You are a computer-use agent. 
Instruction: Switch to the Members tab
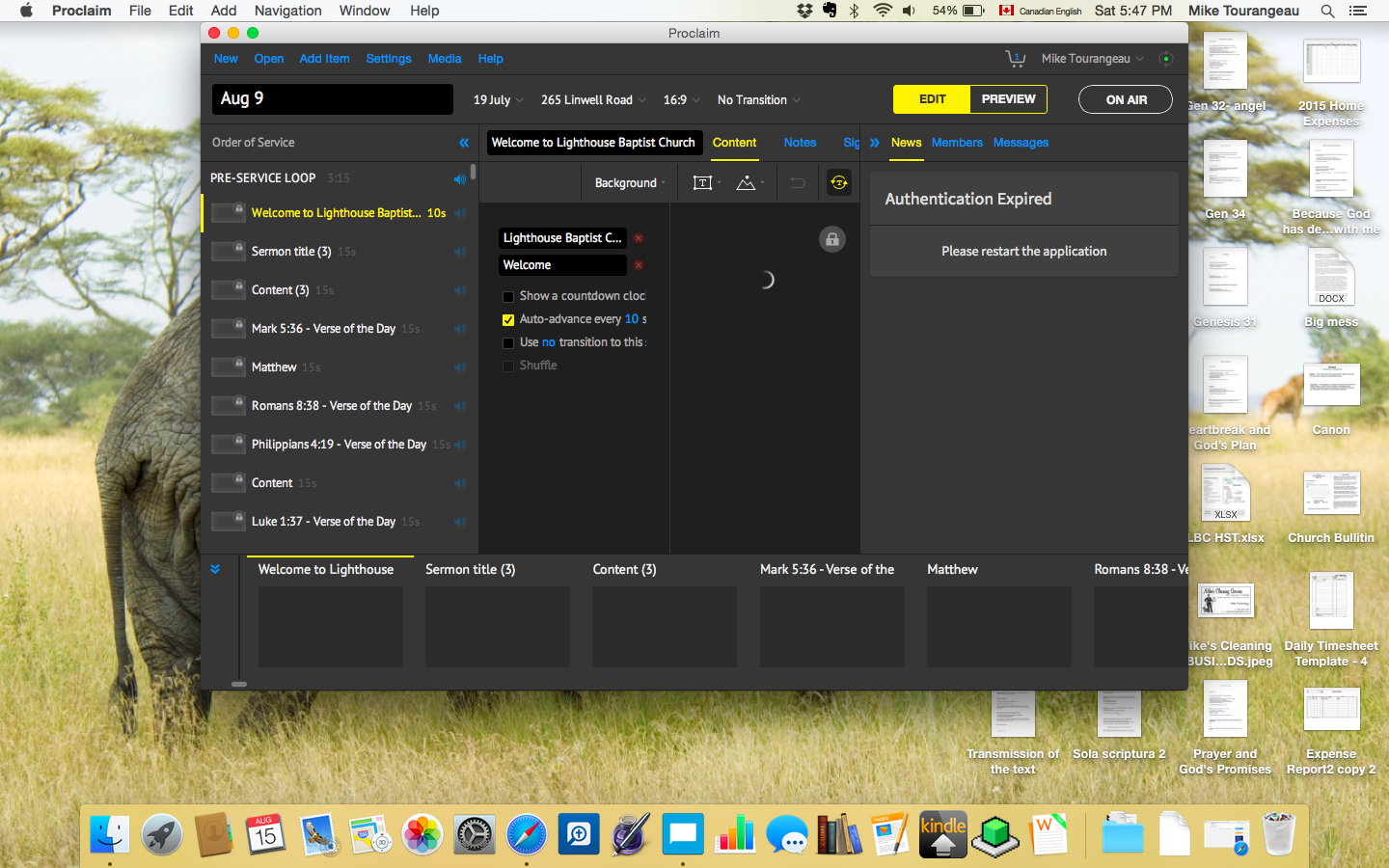pyautogui.click(x=957, y=143)
